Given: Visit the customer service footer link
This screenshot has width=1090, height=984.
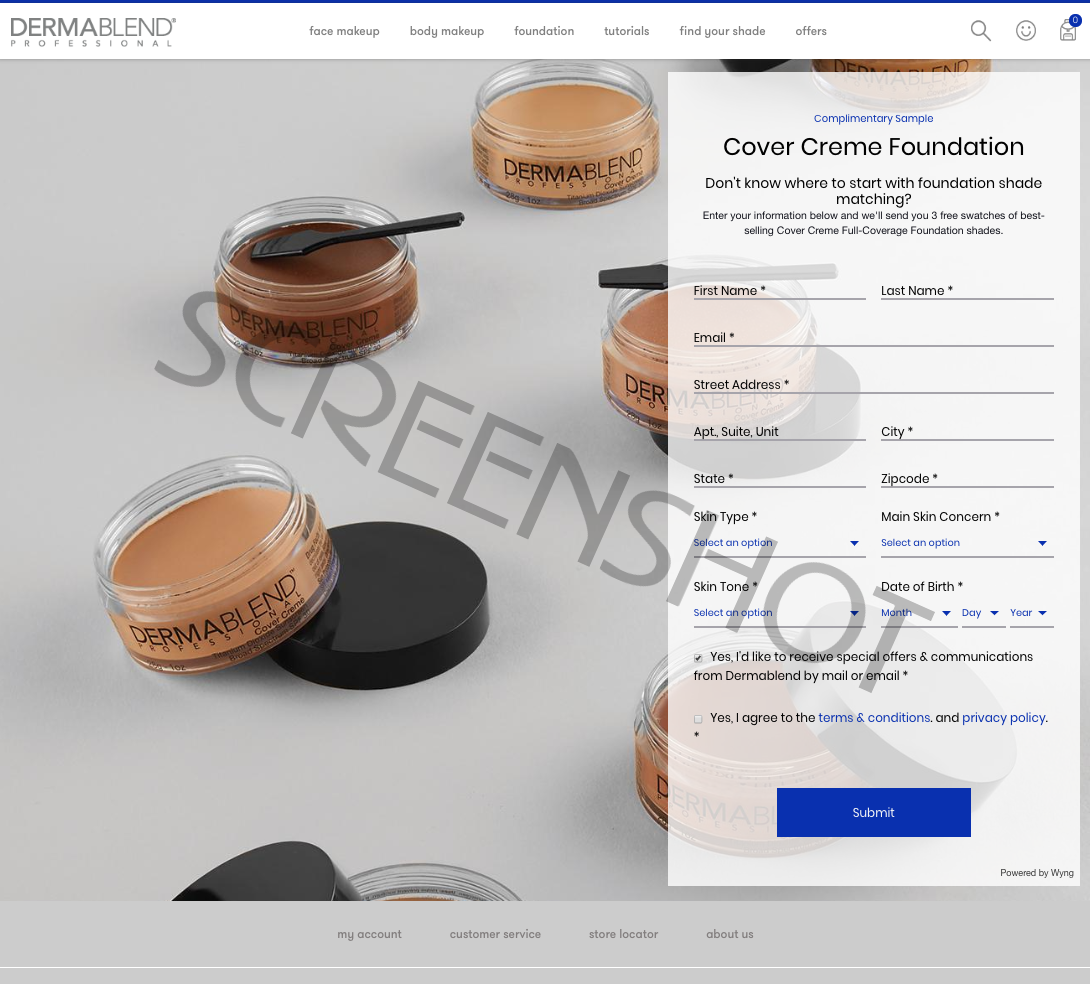Looking at the screenshot, I should coord(495,935).
